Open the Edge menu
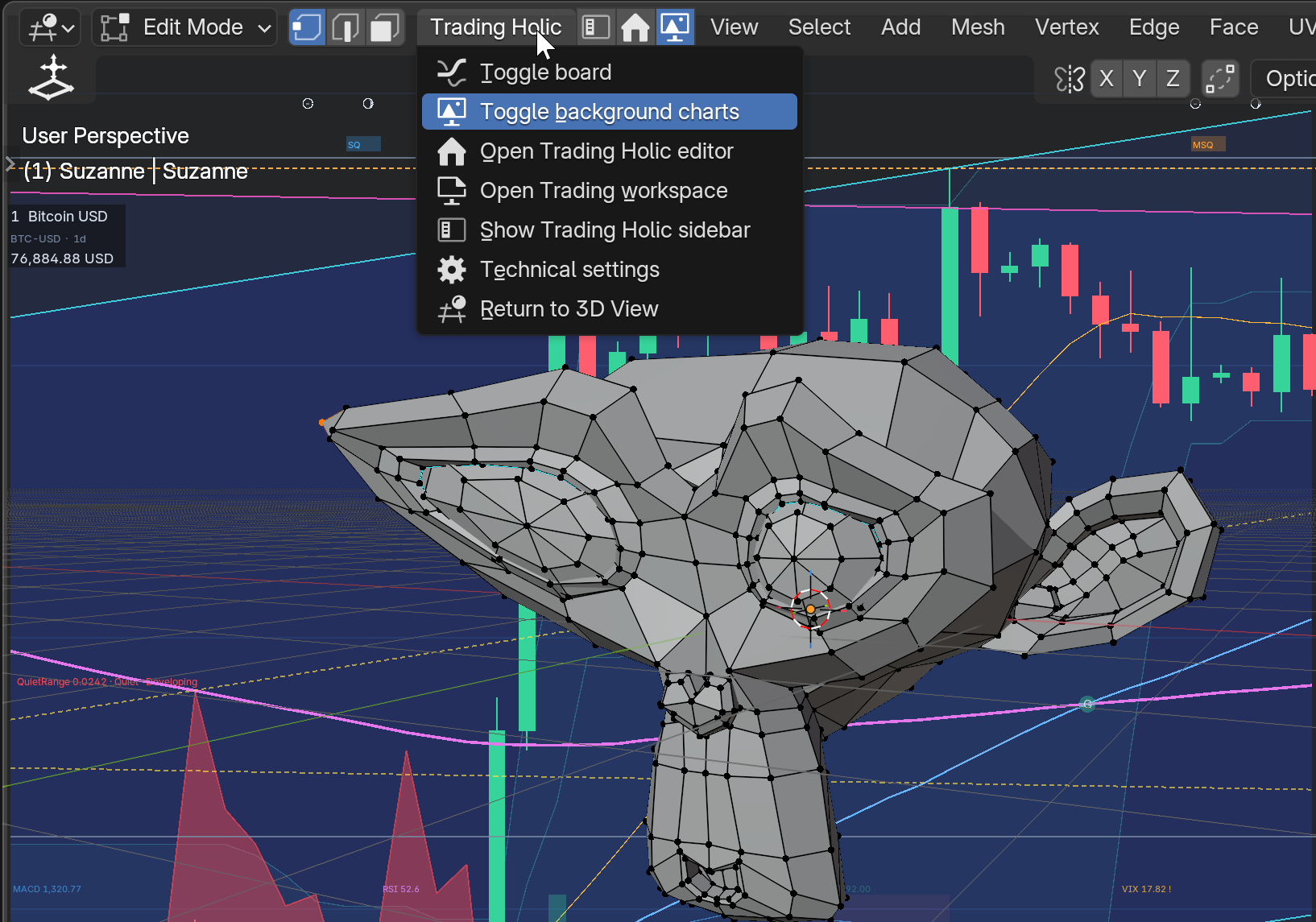This screenshot has width=1316, height=922. pyautogui.click(x=1153, y=27)
